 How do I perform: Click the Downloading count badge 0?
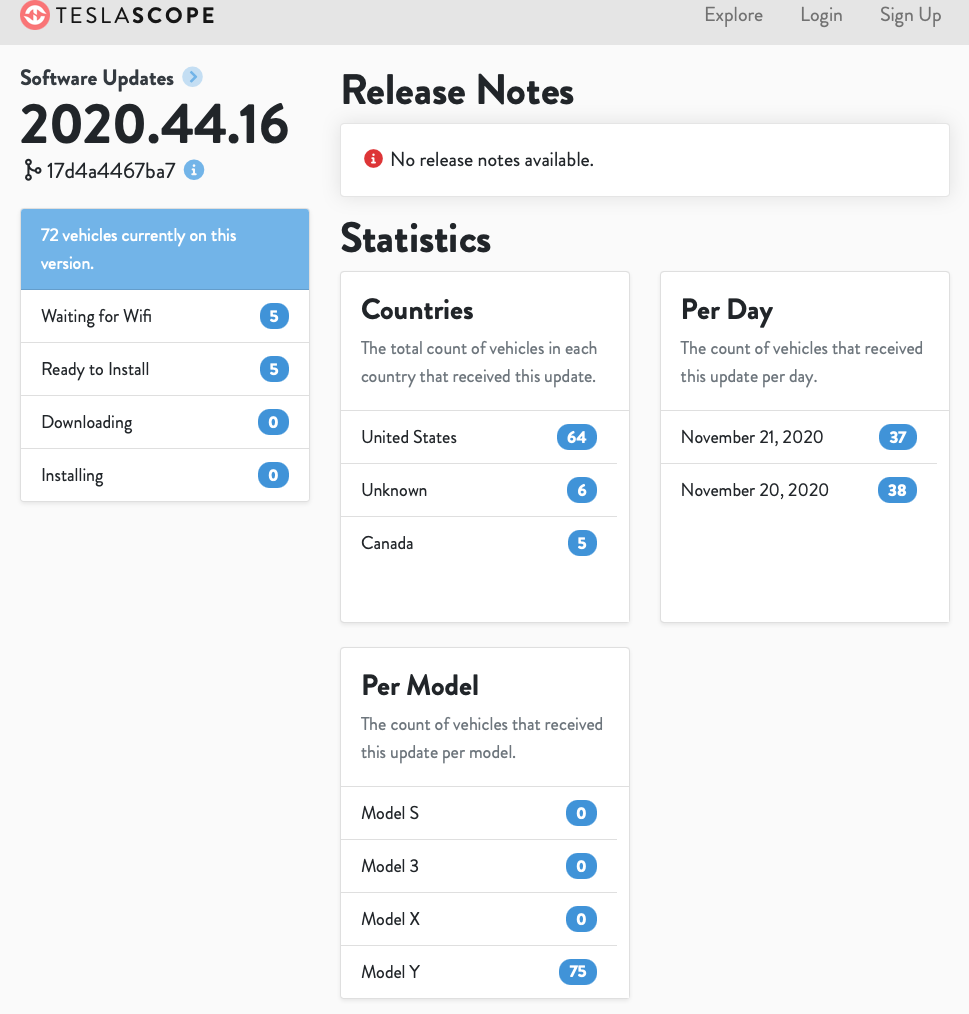tap(274, 422)
